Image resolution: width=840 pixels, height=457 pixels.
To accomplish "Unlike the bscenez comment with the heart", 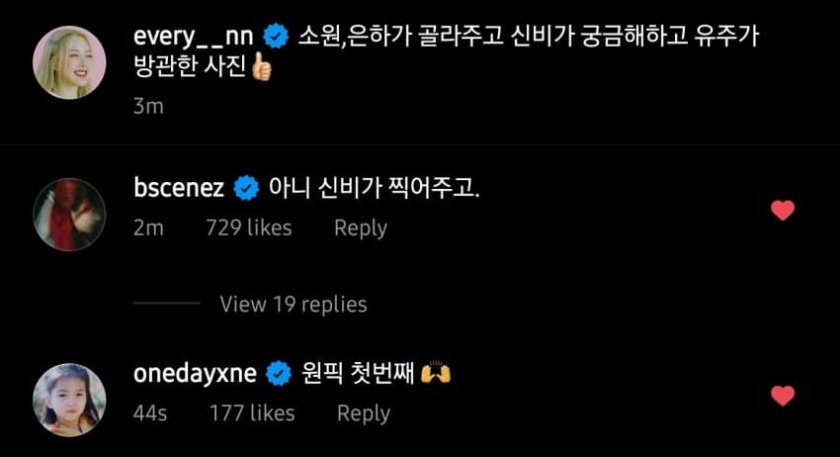I will pos(783,210).
